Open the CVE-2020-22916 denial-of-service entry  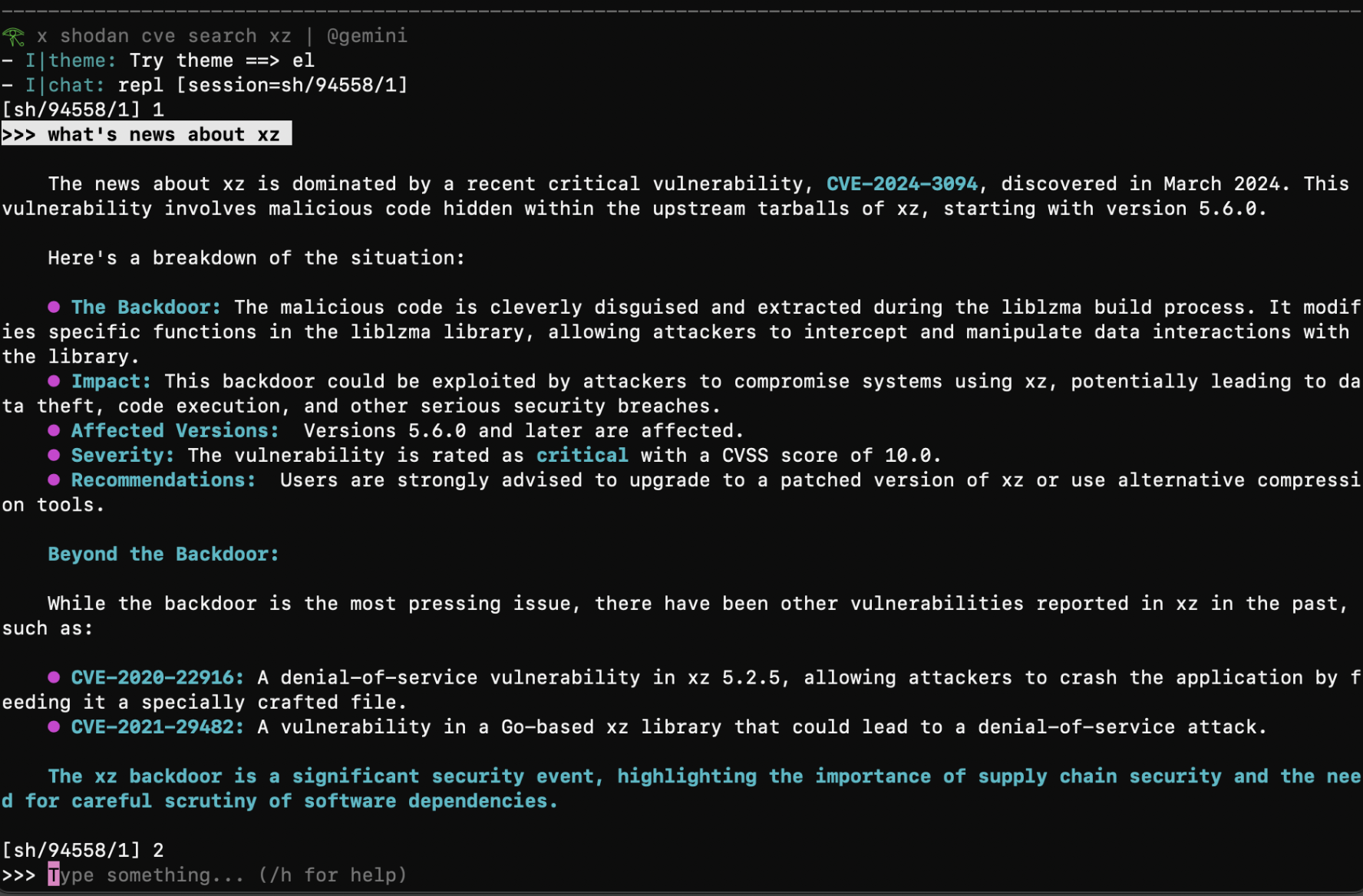click(152, 677)
